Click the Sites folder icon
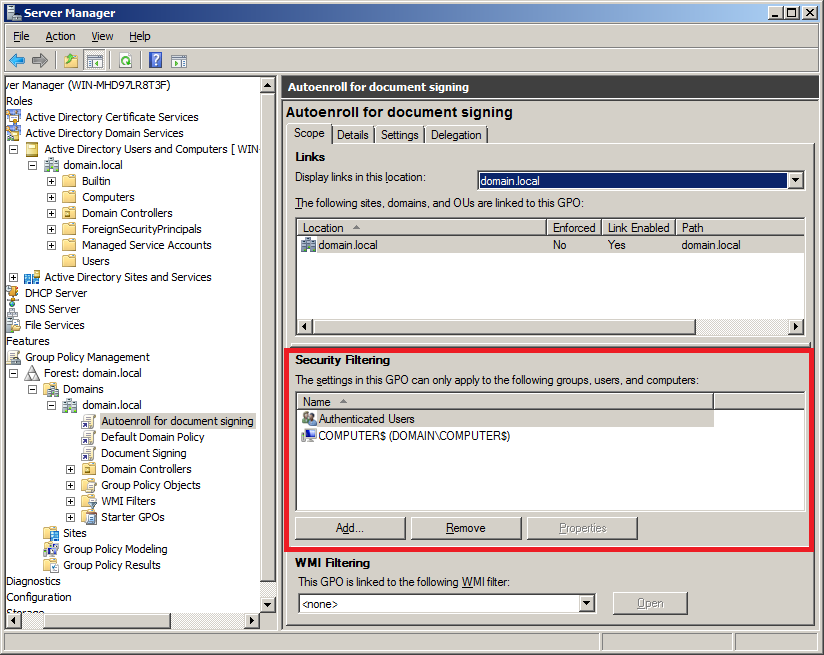 pos(51,533)
